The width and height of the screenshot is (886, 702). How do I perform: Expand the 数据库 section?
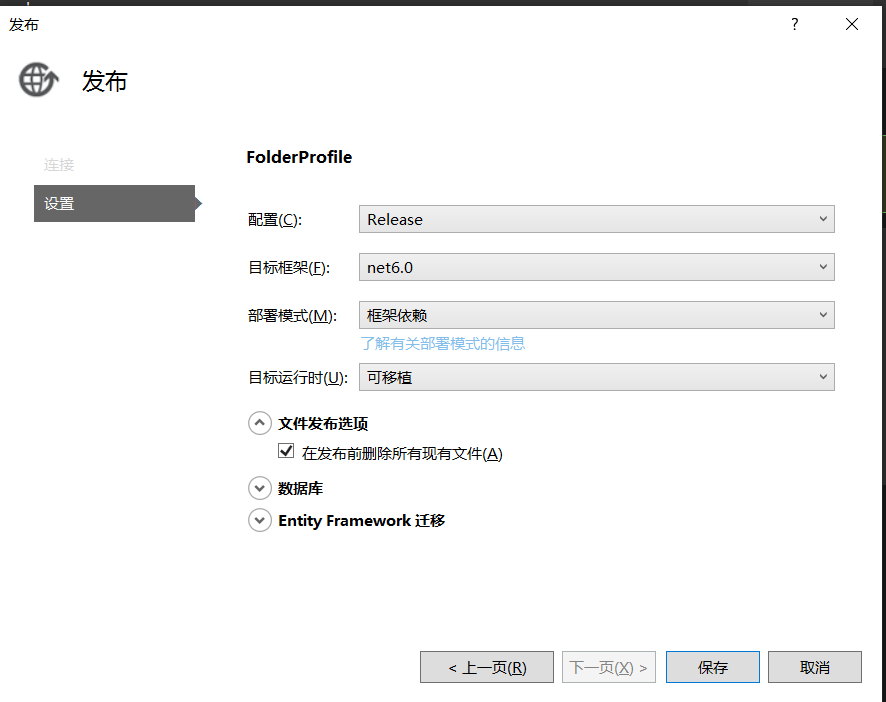[260, 488]
